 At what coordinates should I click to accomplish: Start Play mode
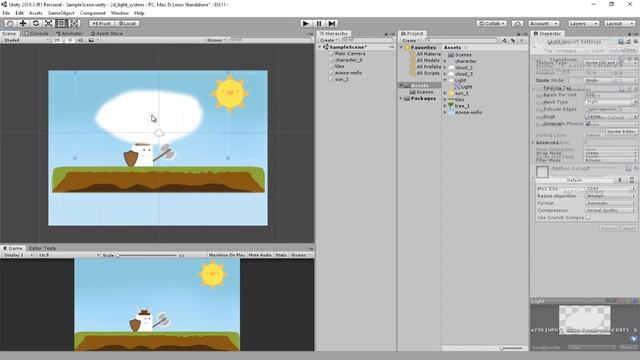(306, 24)
